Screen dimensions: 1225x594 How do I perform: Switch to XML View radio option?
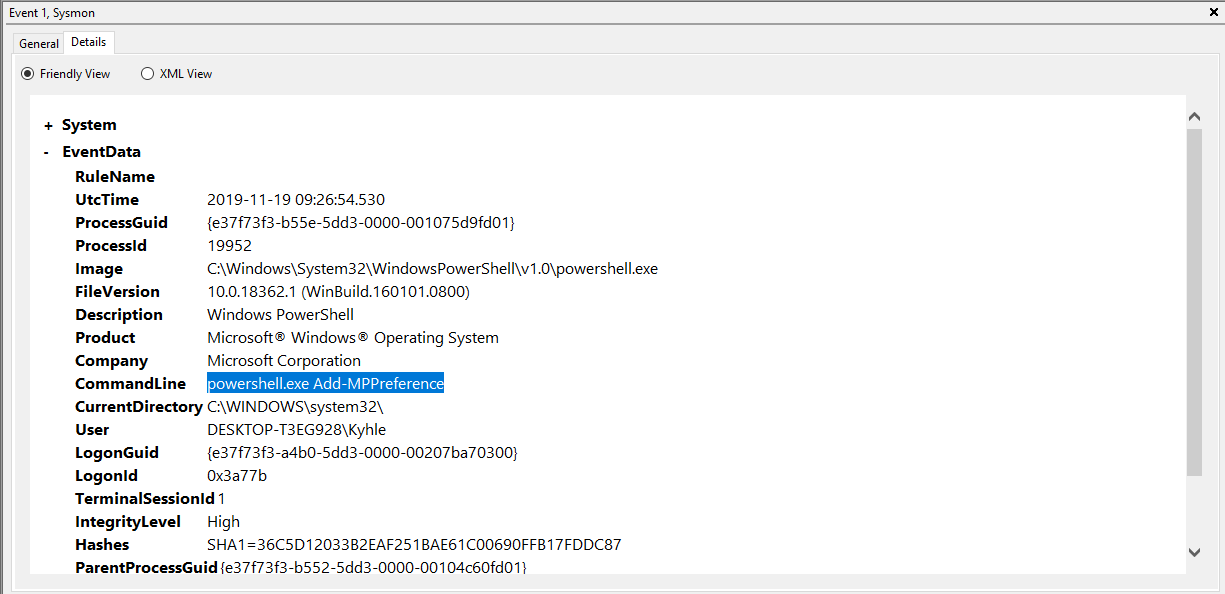tap(148, 74)
